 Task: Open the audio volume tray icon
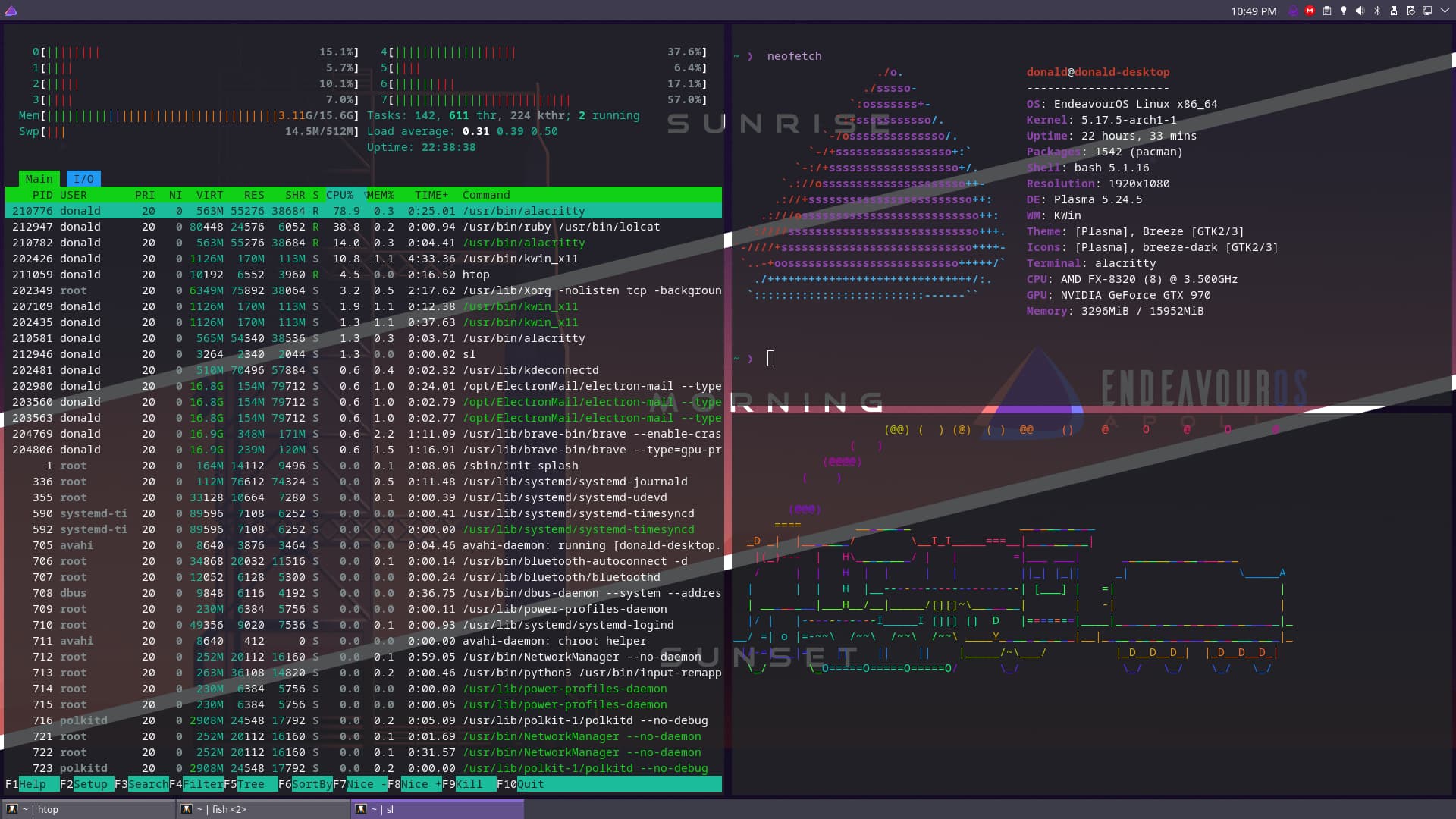point(1360,11)
